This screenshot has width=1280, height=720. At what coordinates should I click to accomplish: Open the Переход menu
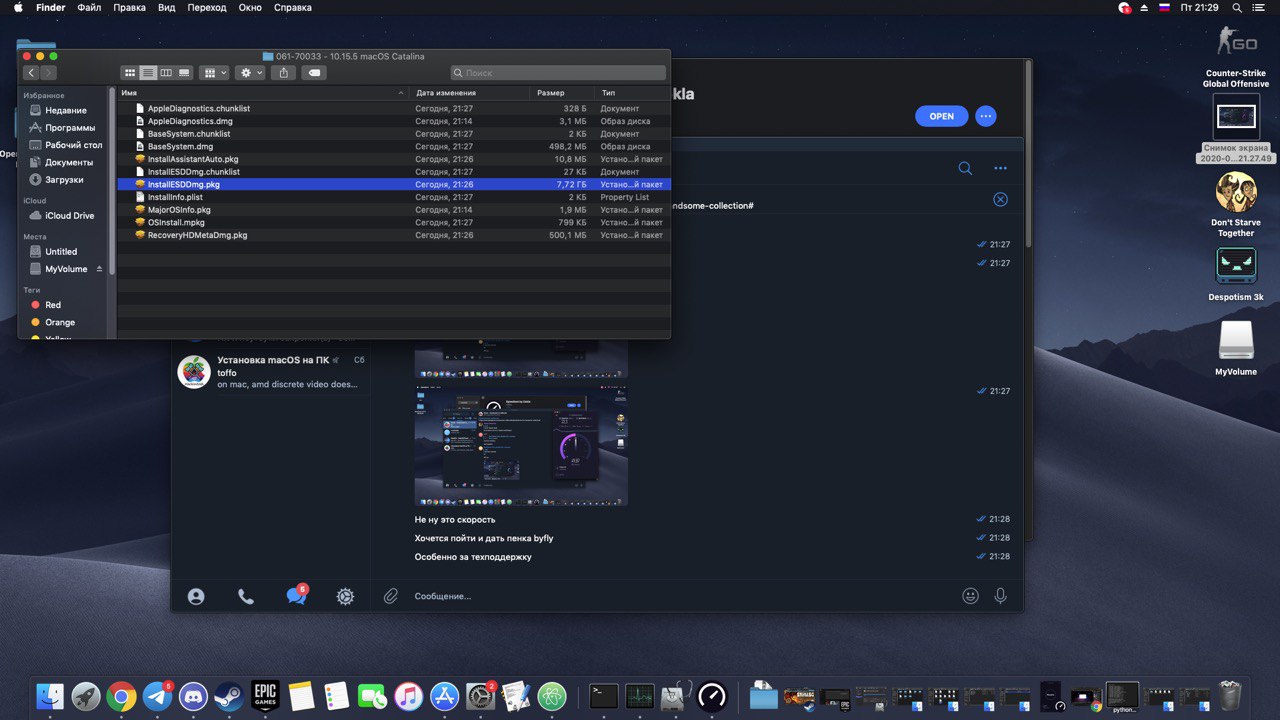pos(206,7)
